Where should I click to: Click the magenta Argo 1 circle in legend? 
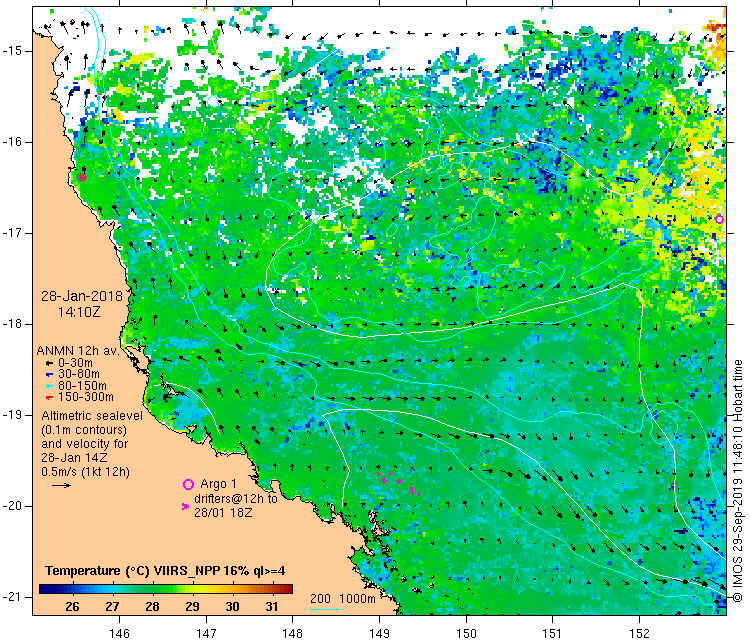[188, 485]
